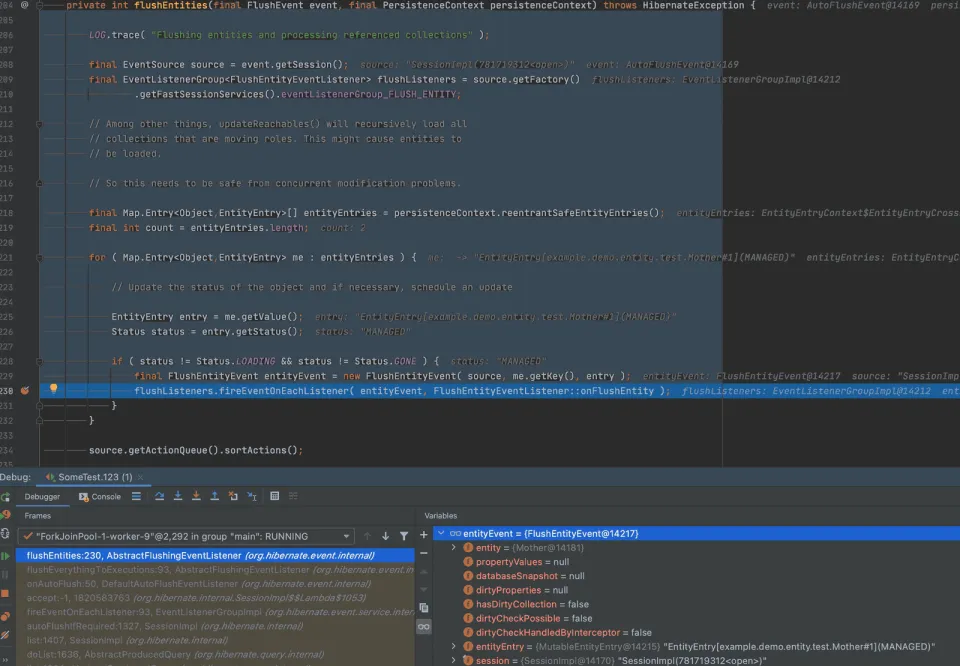Toggle the breakpoint on line 230
Image resolution: width=960 pixels, height=666 pixels.
coord(24,391)
